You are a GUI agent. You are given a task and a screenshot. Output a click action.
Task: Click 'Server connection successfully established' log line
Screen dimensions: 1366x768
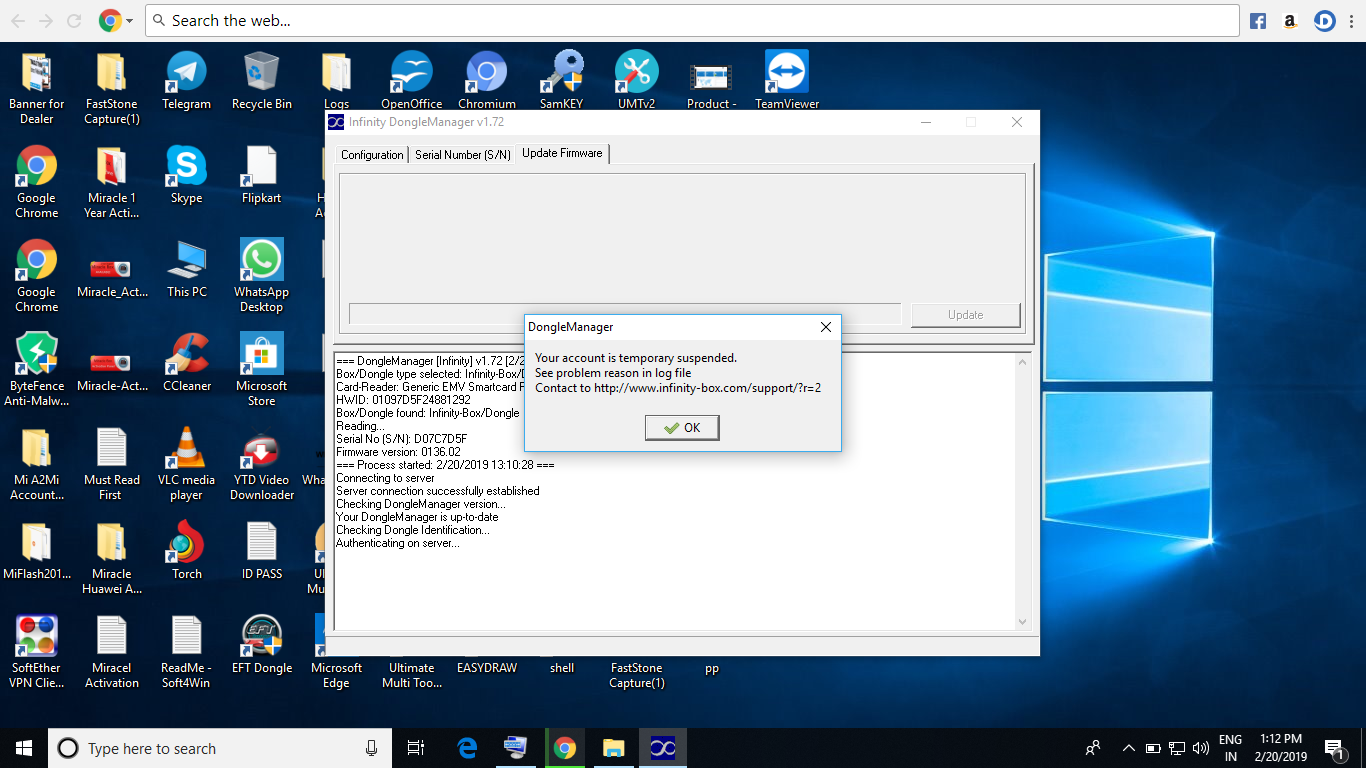pos(438,491)
